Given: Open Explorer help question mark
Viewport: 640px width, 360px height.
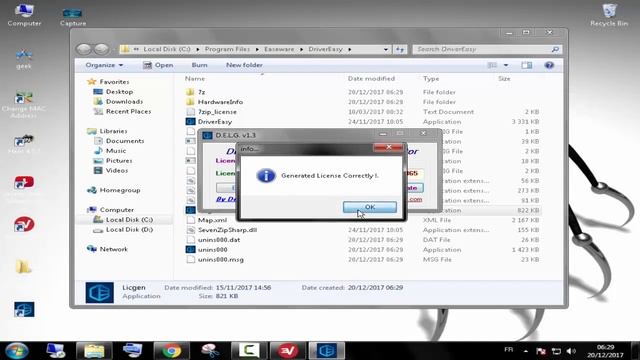Looking at the screenshot, I should click(549, 65).
